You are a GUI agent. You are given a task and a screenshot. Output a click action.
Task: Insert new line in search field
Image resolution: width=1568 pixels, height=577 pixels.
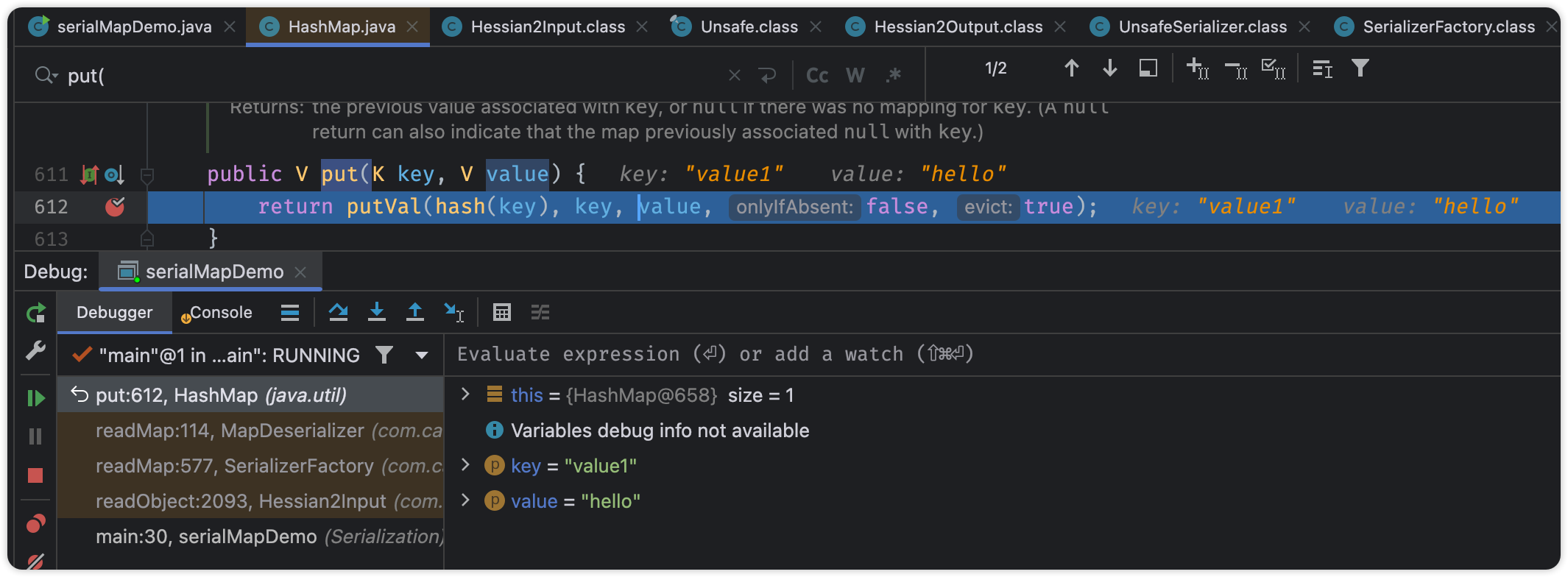tap(767, 75)
